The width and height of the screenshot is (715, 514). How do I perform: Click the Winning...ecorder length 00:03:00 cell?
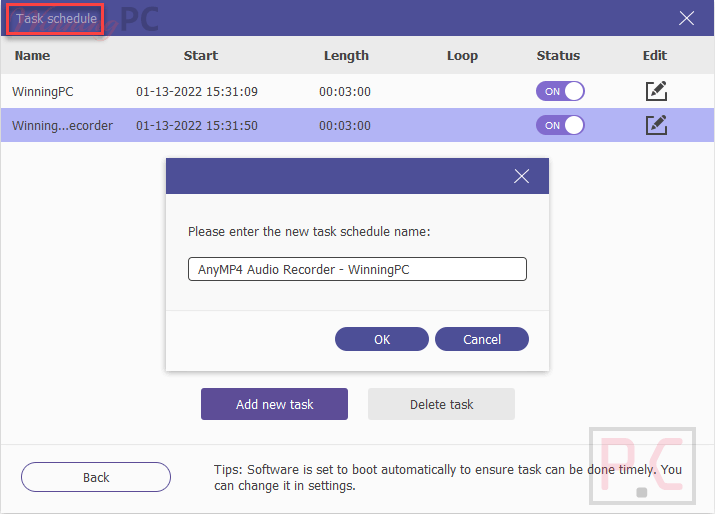click(345, 125)
